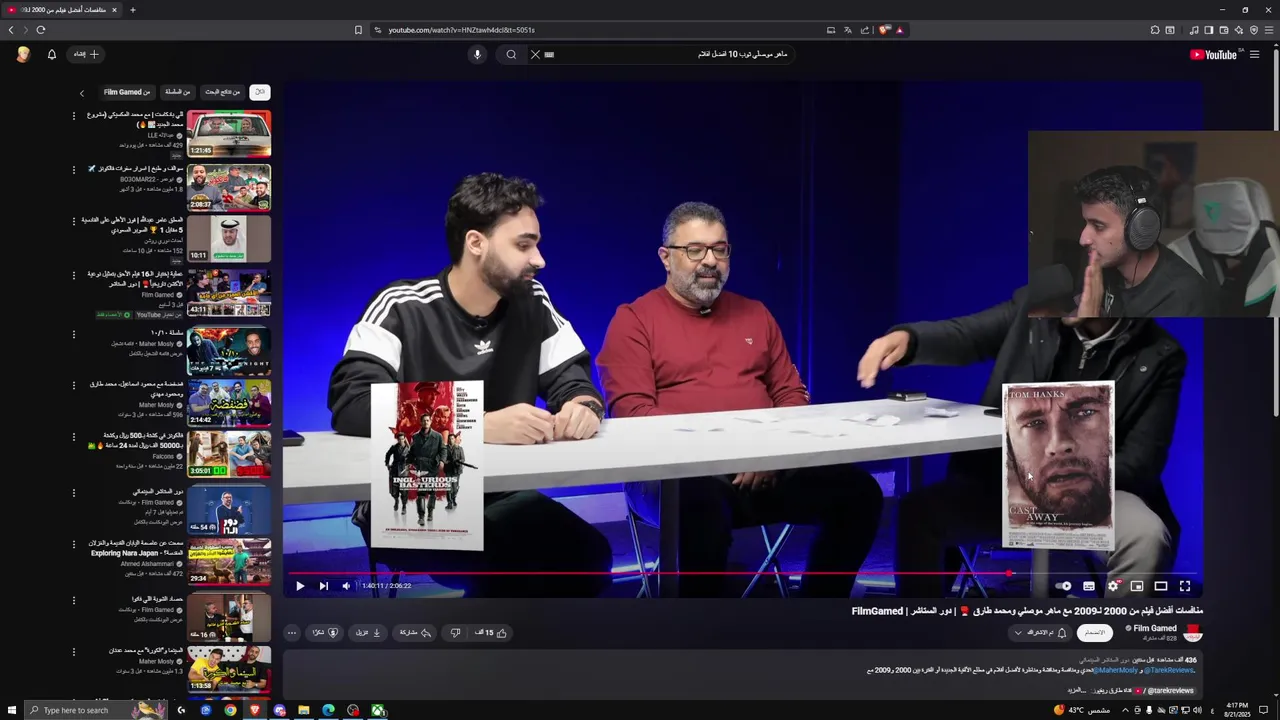This screenshot has height=720, width=1280.
Task: Toggle autoplay switch in player
Action: [1064, 586]
